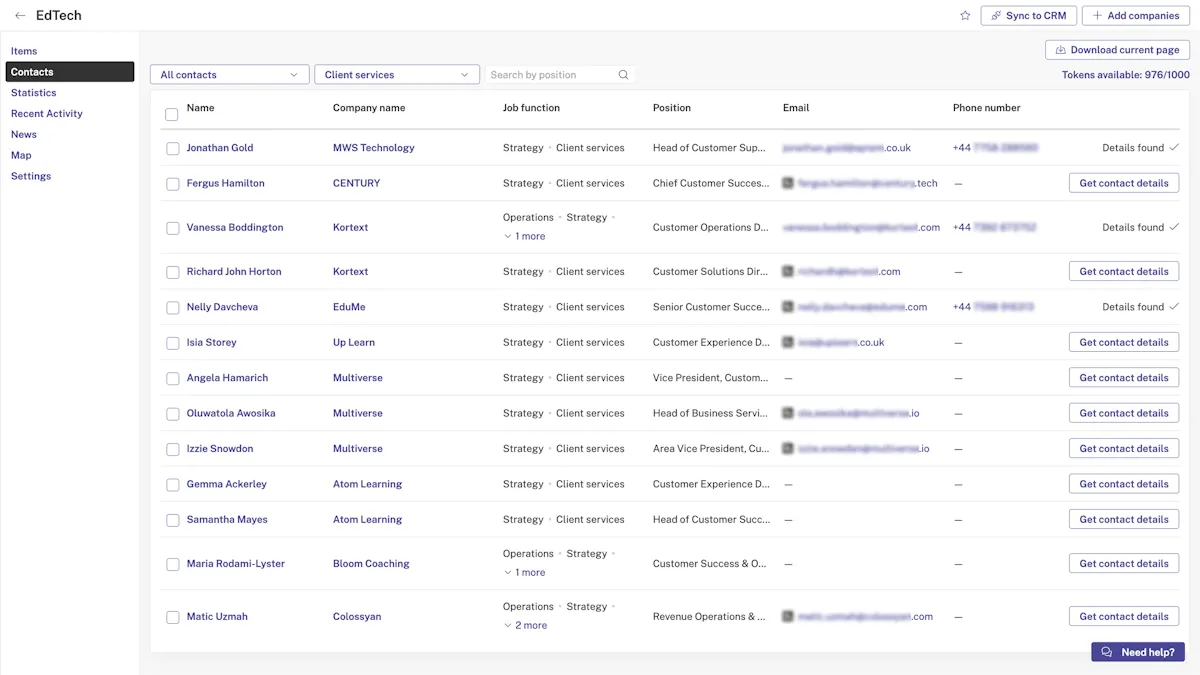Image resolution: width=1200 pixels, height=675 pixels.
Task: Click the email source icon for Richard John Horton
Action: (x=788, y=272)
